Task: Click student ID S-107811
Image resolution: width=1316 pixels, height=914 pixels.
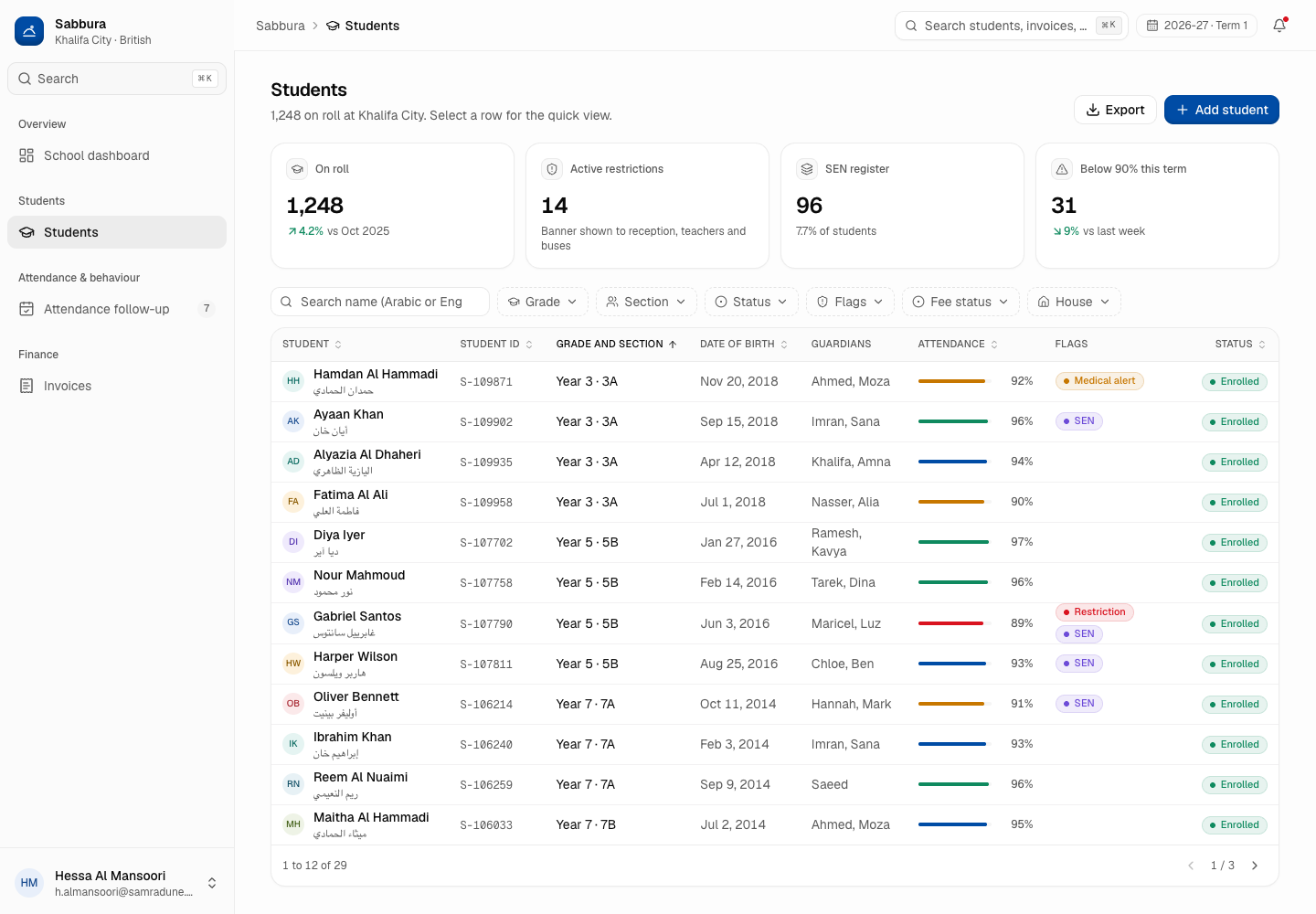Action: click(x=486, y=664)
